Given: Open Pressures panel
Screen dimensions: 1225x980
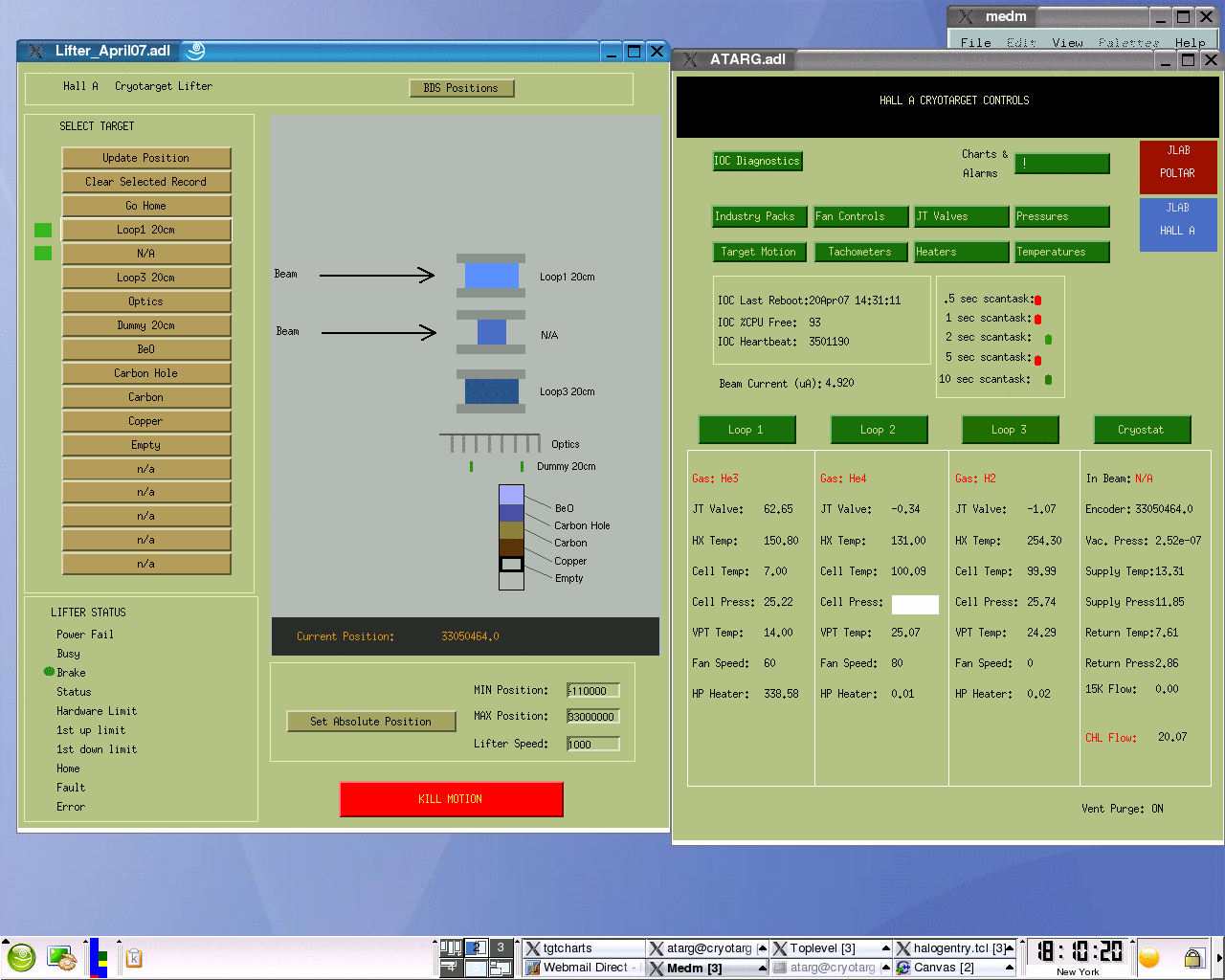Looking at the screenshot, I should 1062,216.
